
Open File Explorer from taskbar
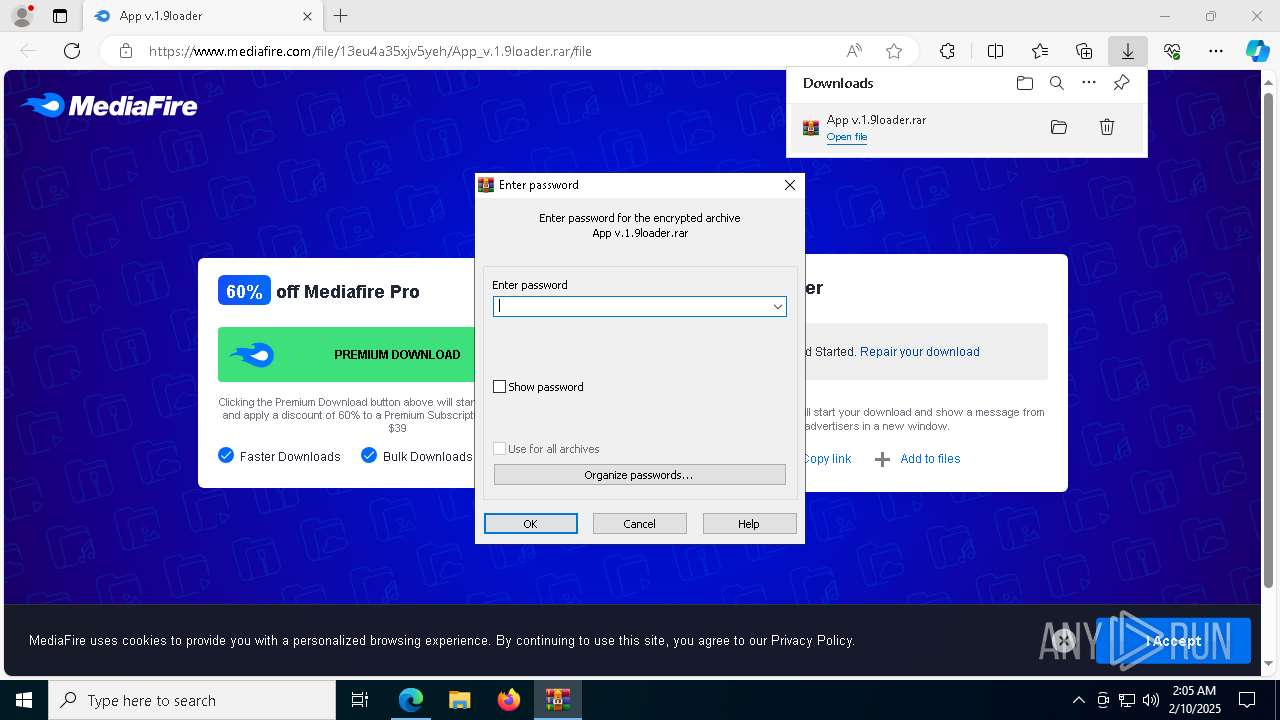459,700
